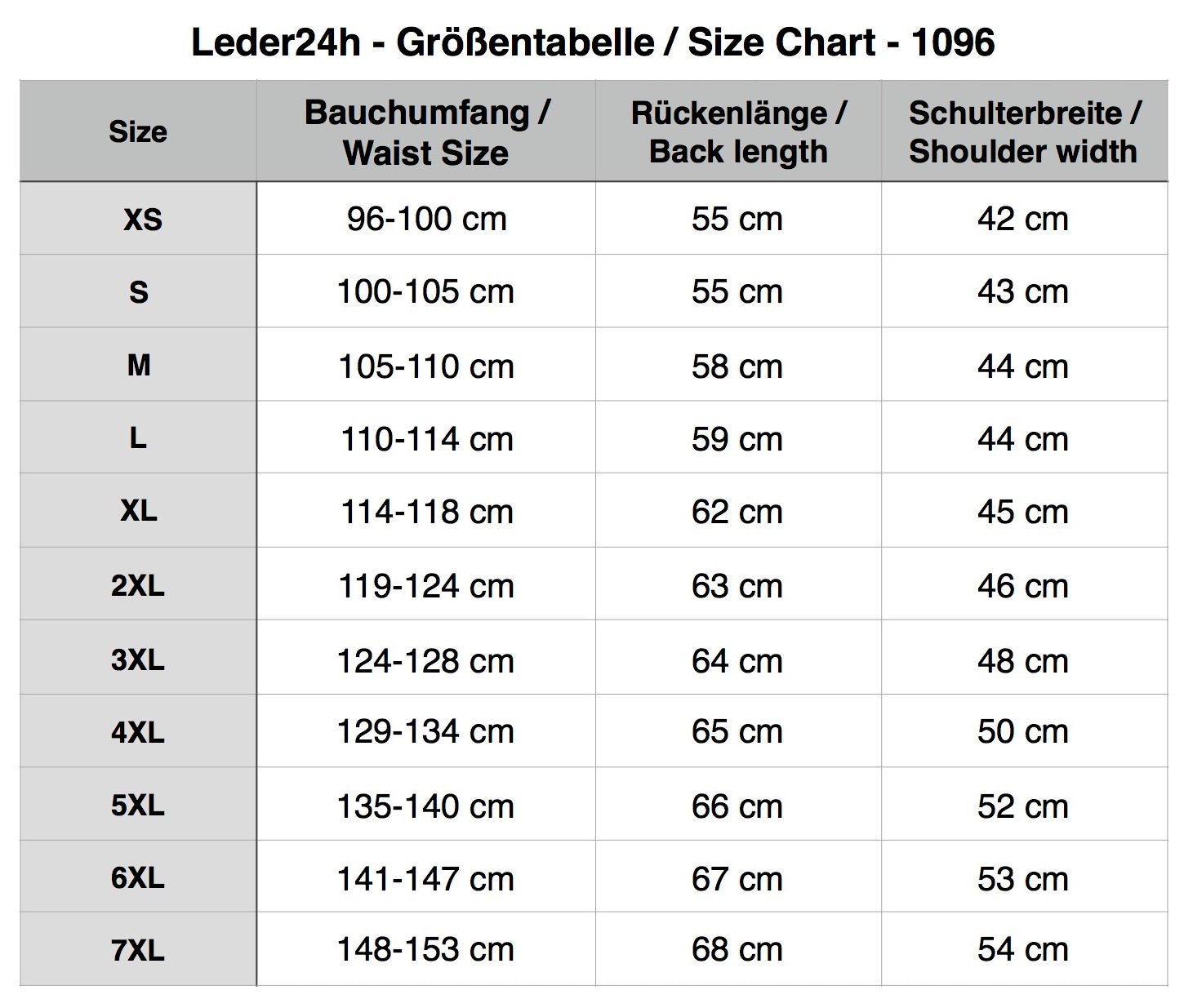Click 6XL shoulder width 53 cm

click(x=1022, y=879)
